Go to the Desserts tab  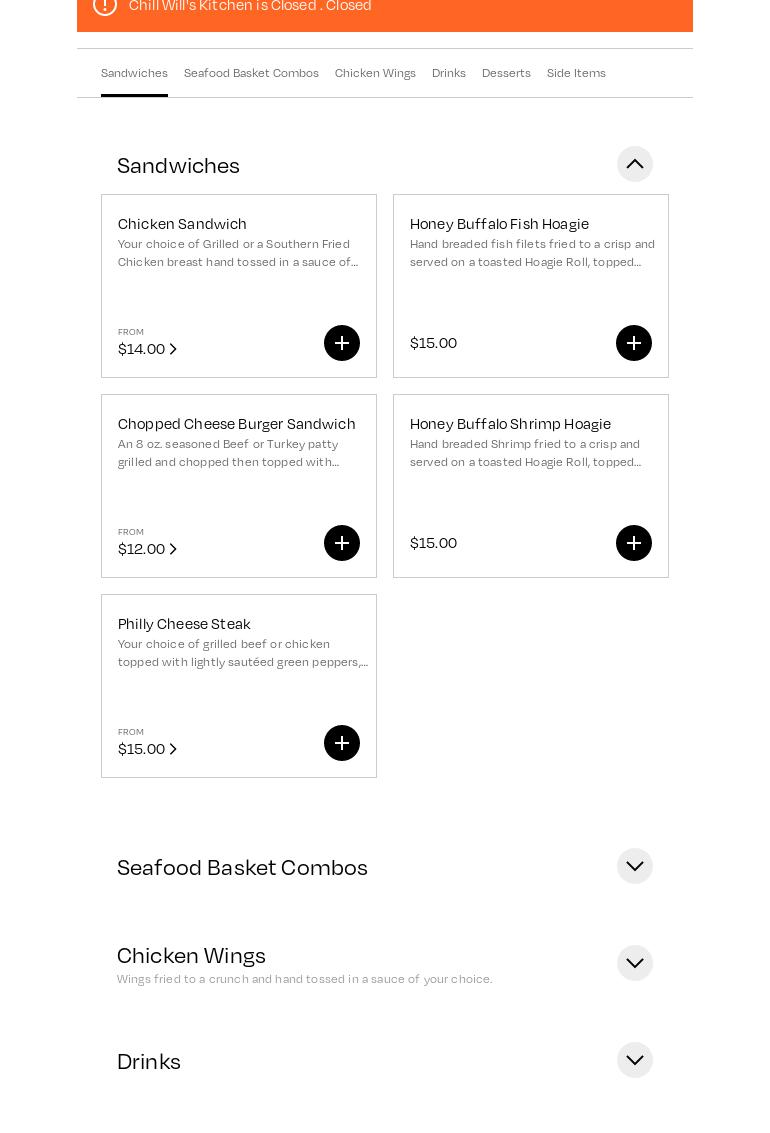tap(506, 73)
